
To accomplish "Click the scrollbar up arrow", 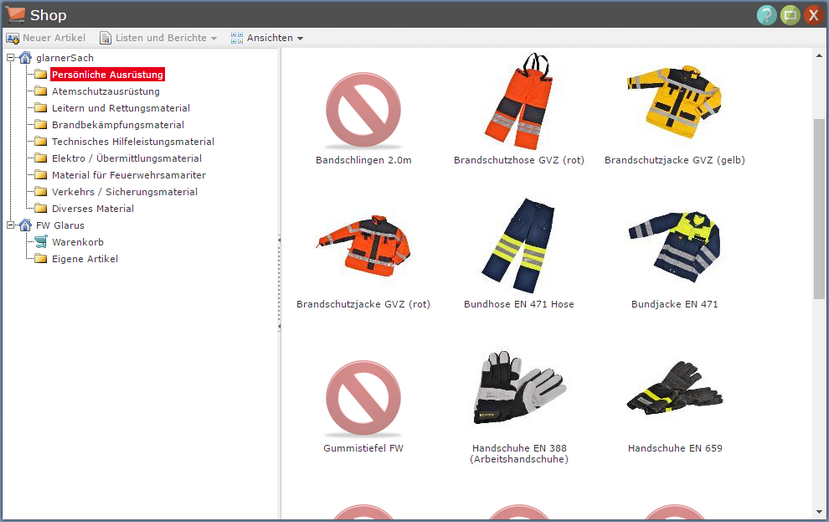I will coord(819,56).
